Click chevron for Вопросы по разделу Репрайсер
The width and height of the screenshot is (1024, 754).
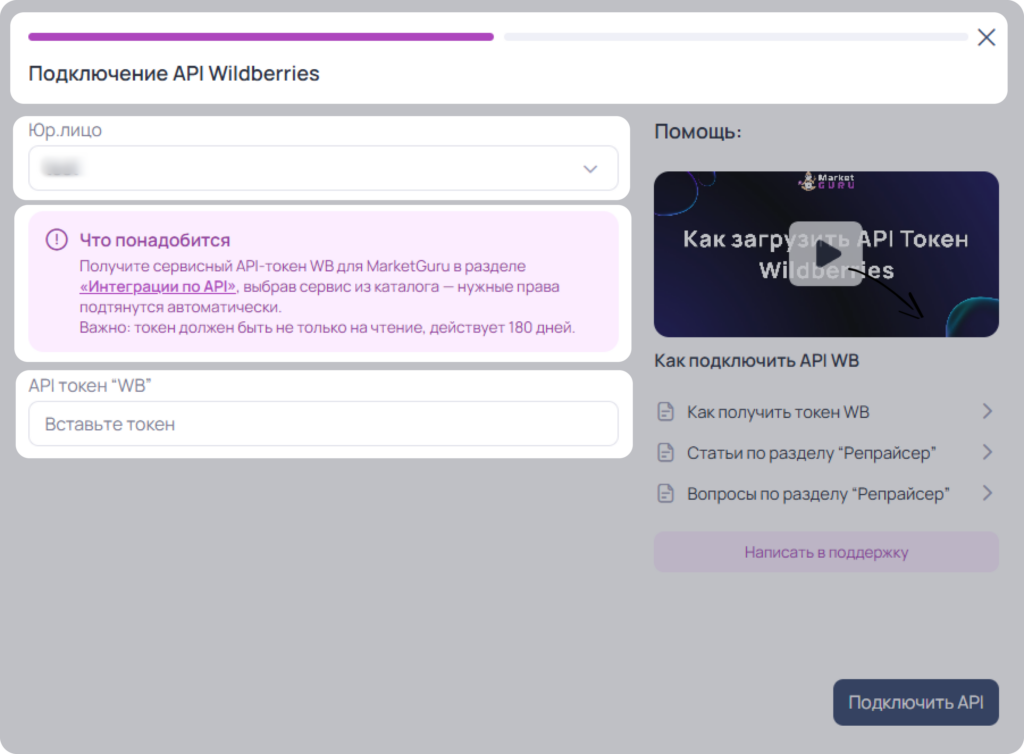click(x=987, y=493)
